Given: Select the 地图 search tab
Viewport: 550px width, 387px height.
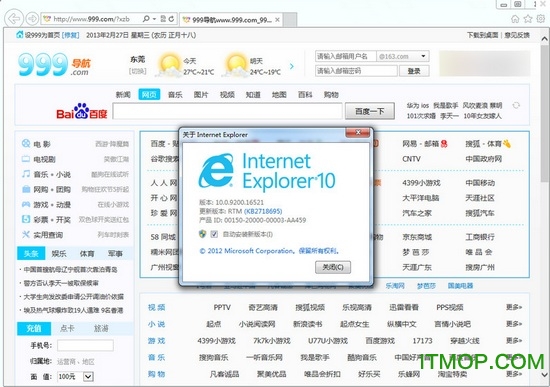Looking at the screenshot, I should pyautogui.click(x=279, y=95).
